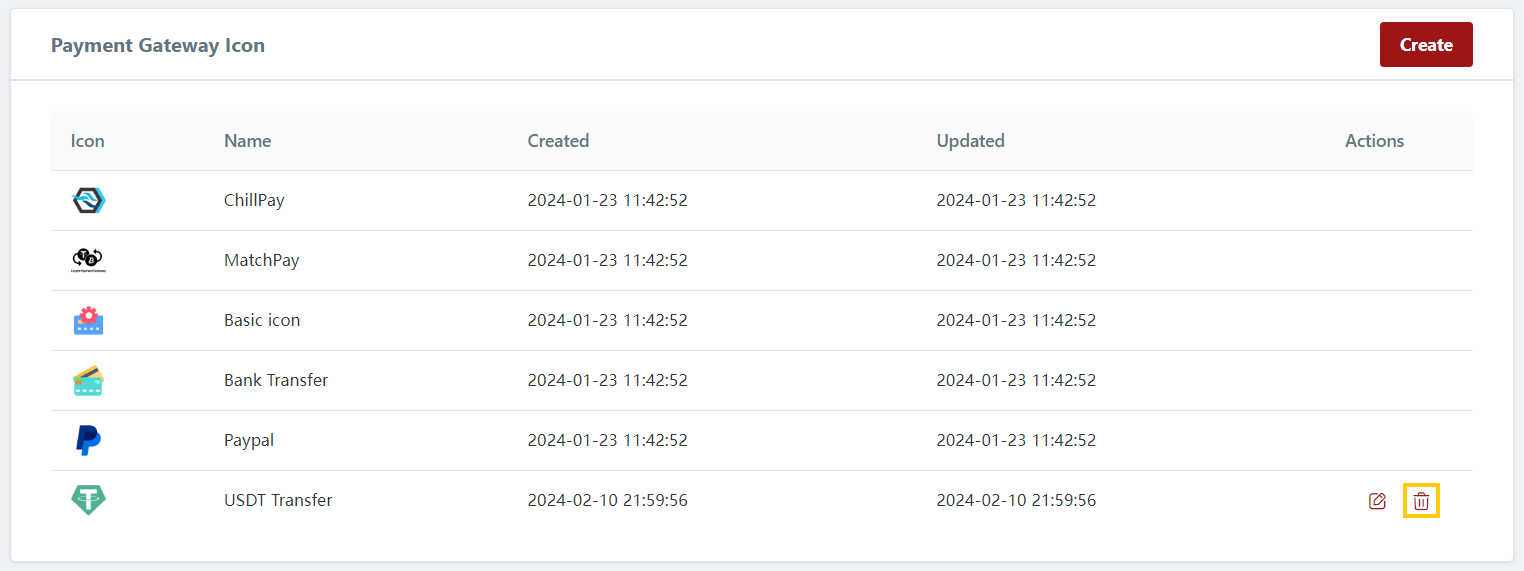Click the Created column header

click(558, 141)
